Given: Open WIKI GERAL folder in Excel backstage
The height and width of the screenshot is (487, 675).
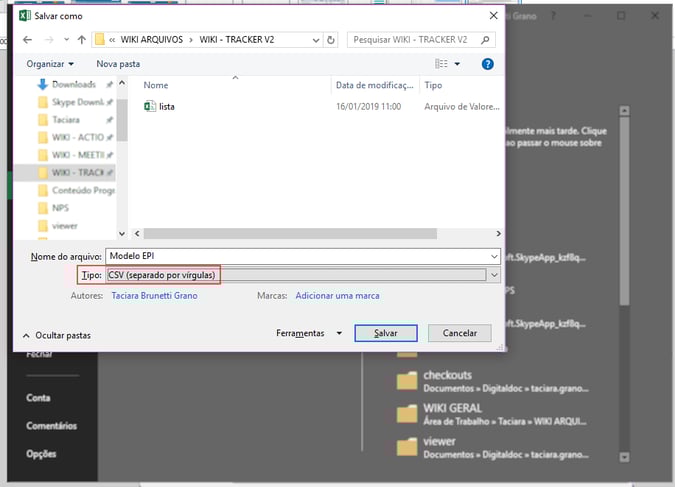Looking at the screenshot, I should pyautogui.click(x=492, y=414).
